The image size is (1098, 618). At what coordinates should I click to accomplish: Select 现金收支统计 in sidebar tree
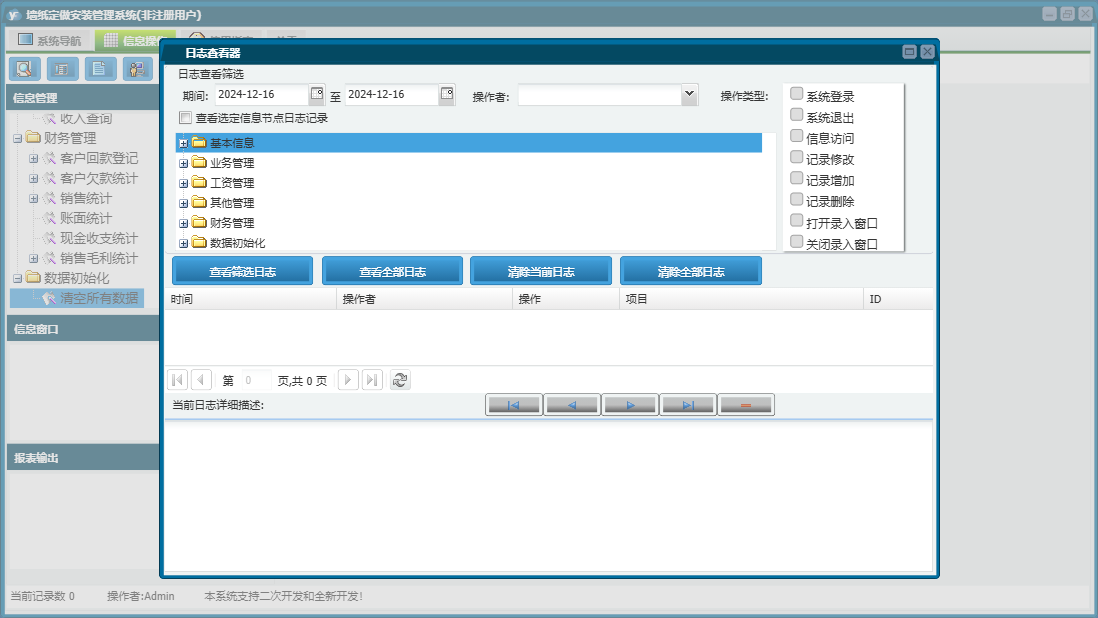[x=99, y=238]
